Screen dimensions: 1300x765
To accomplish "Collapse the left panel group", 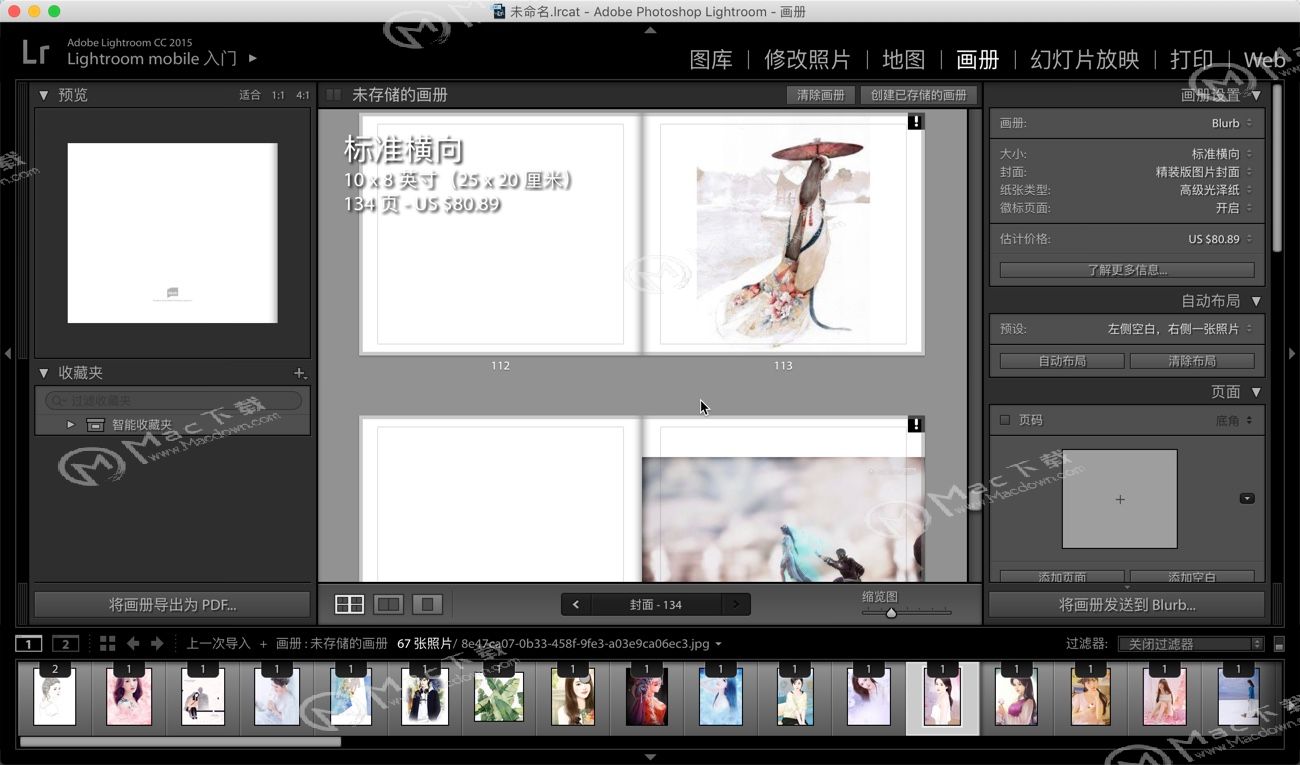I will click(x=8, y=353).
